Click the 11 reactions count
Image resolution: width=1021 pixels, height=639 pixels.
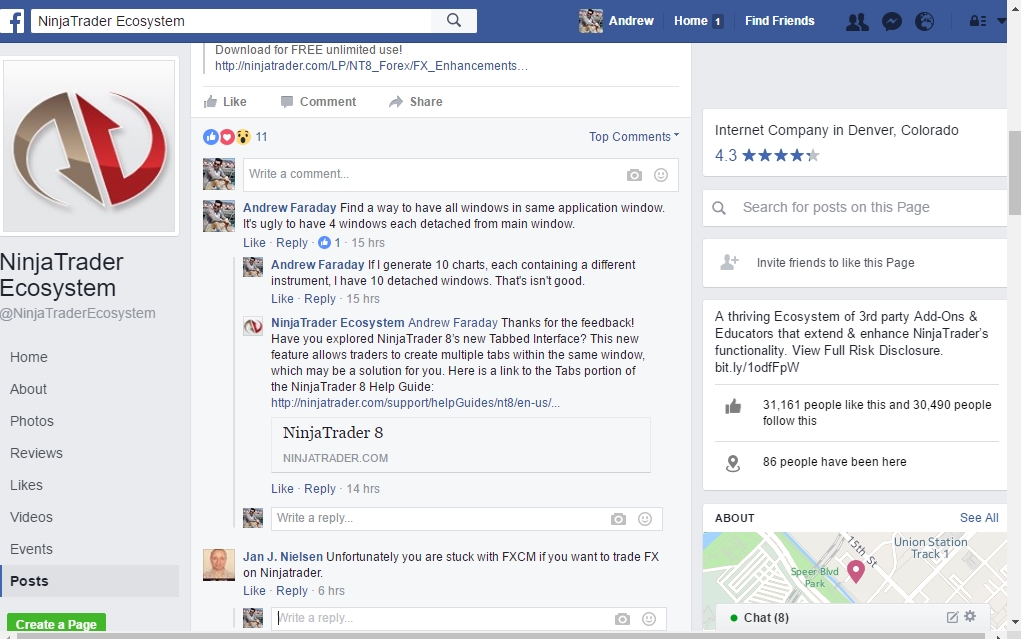pyautogui.click(x=261, y=137)
